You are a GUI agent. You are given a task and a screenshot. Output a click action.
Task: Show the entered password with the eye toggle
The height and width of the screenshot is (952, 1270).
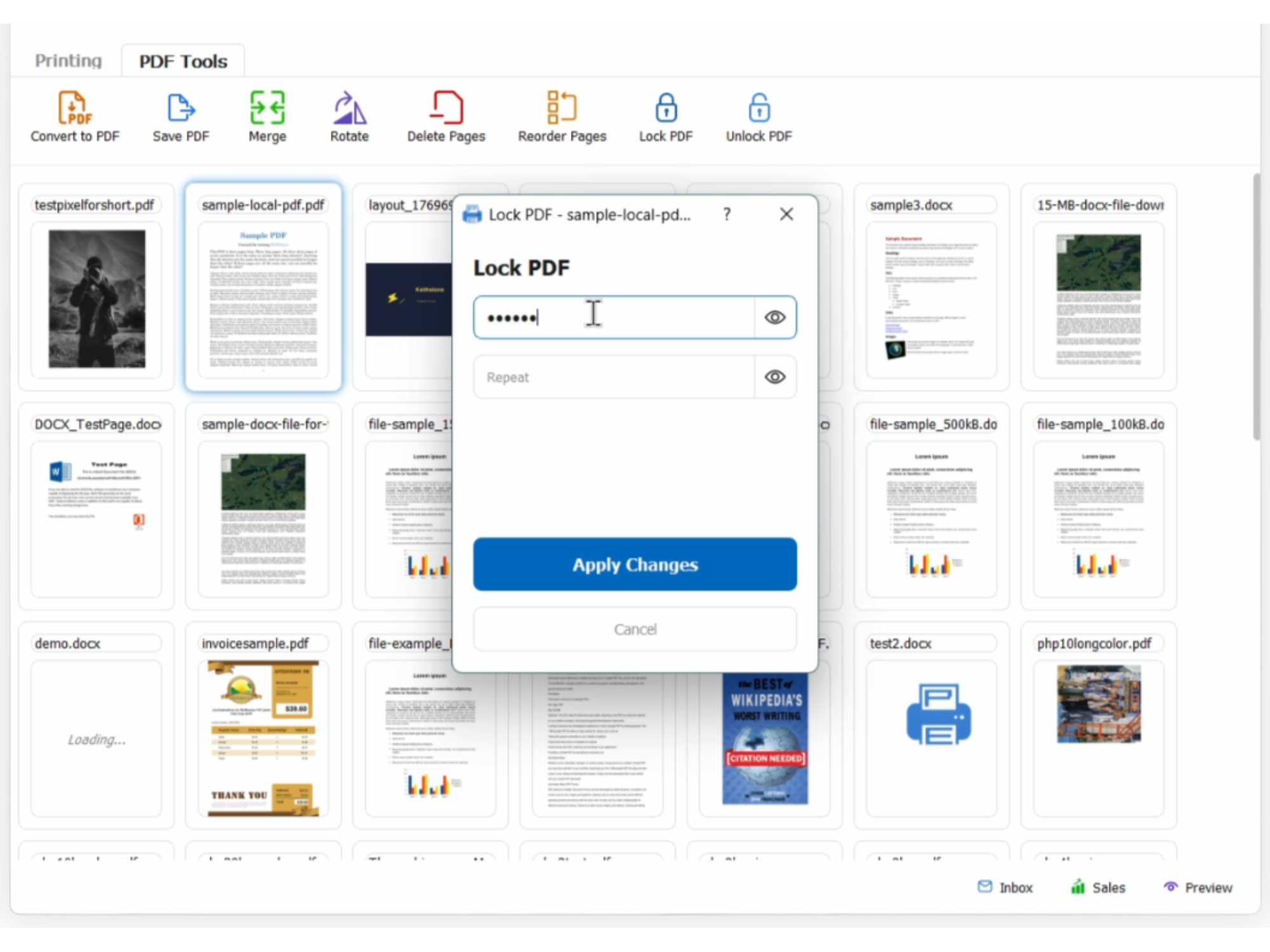click(x=774, y=317)
